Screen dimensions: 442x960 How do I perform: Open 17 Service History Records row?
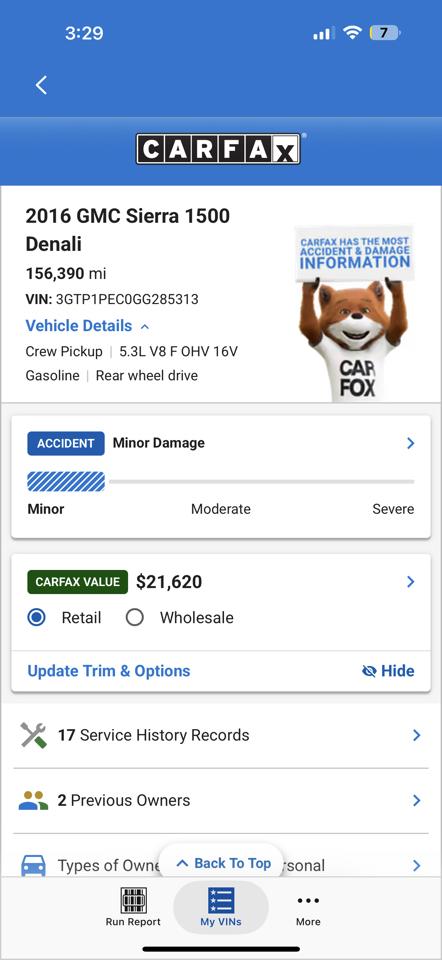[x=221, y=735]
